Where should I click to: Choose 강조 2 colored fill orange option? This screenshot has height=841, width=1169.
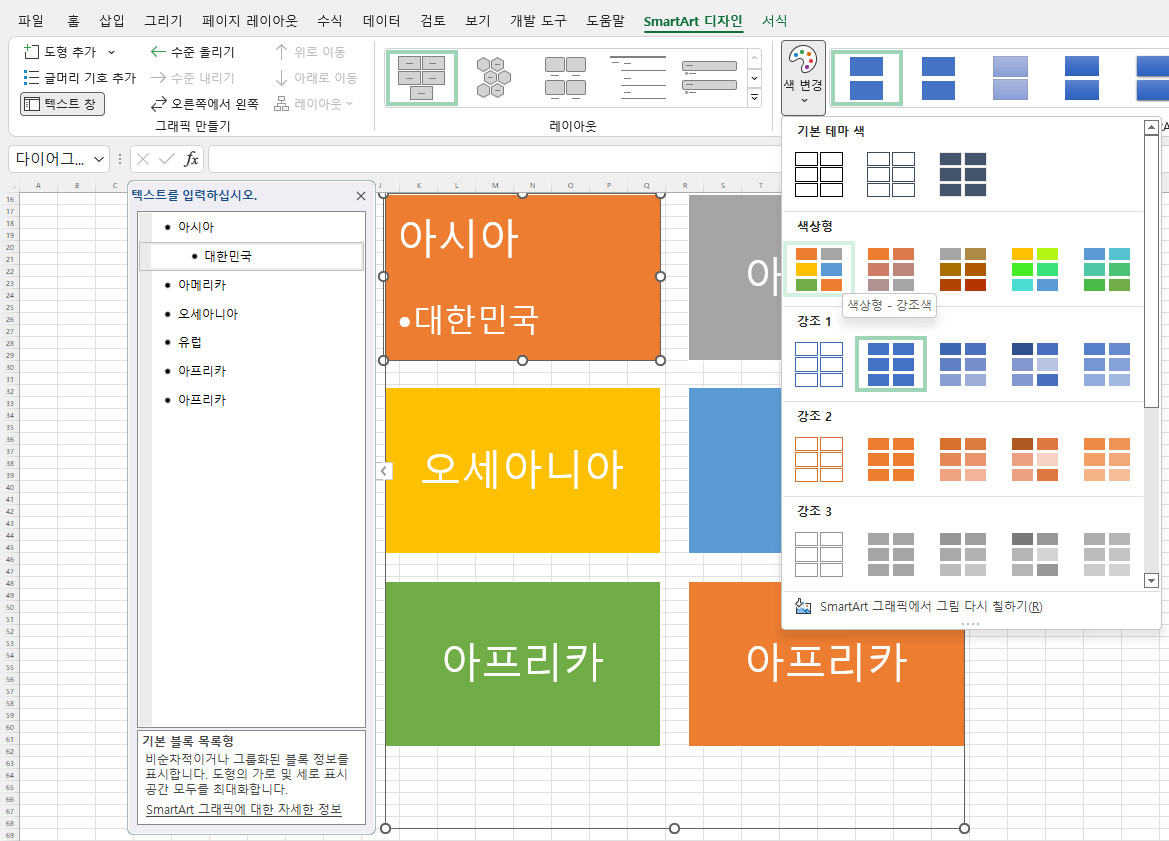click(x=890, y=459)
